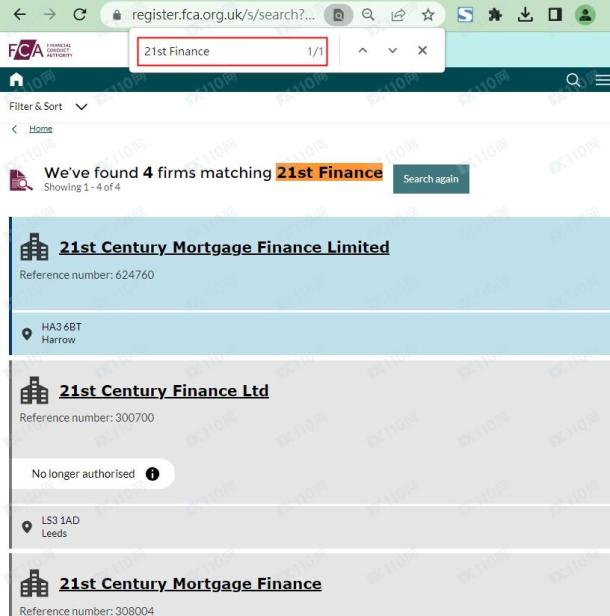Click the address bar URL
This screenshot has height=616, width=610.
[223, 15]
